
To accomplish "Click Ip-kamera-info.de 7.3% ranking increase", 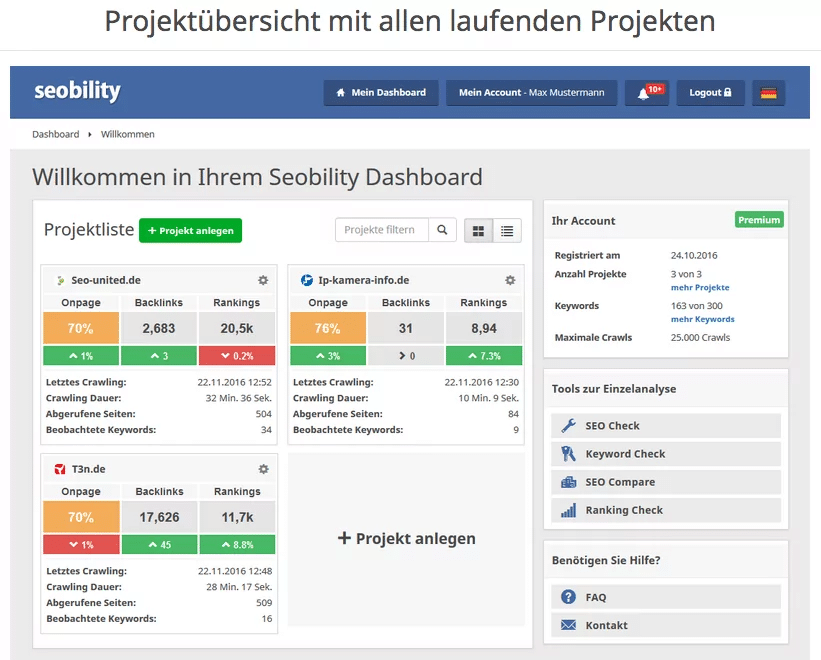I will pos(484,356).
